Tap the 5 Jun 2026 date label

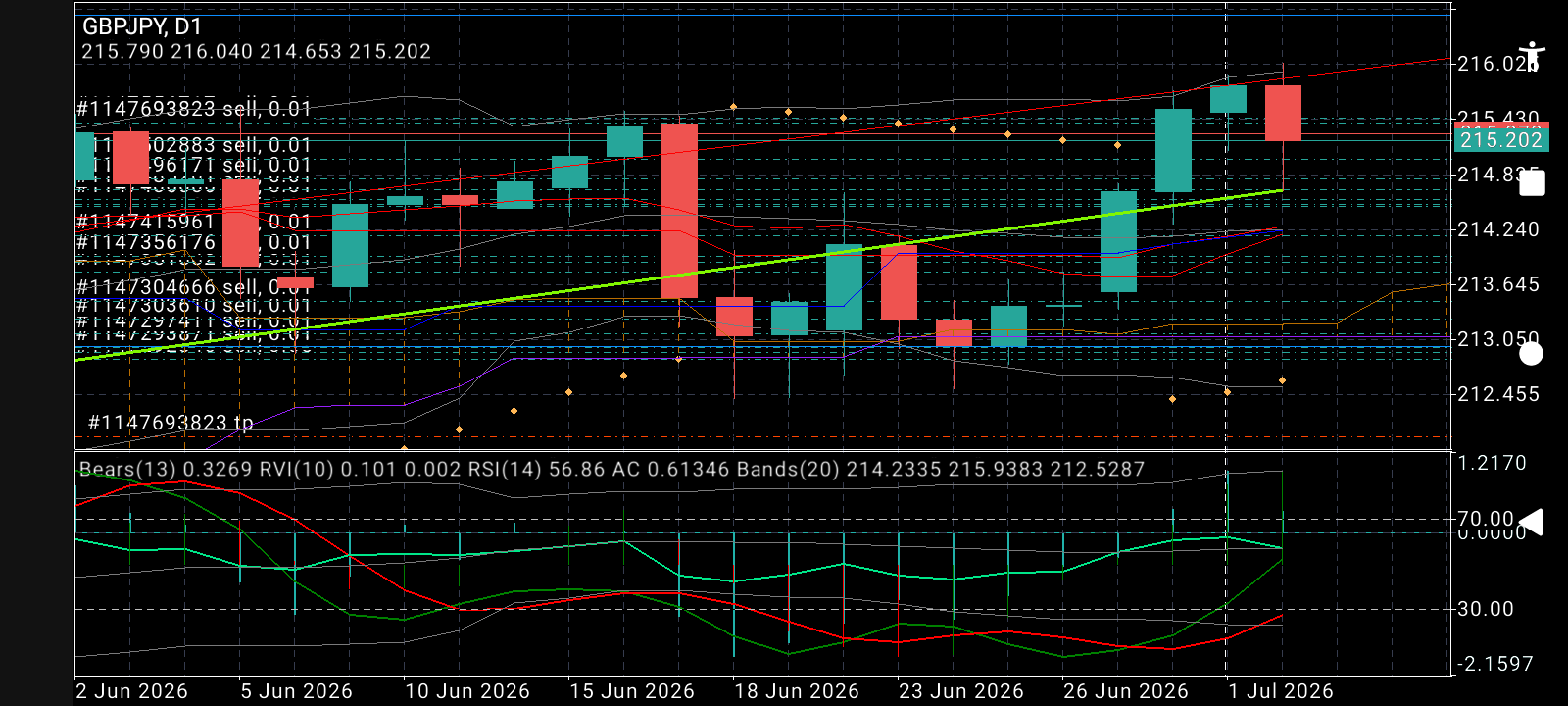(x=296, y=691)
